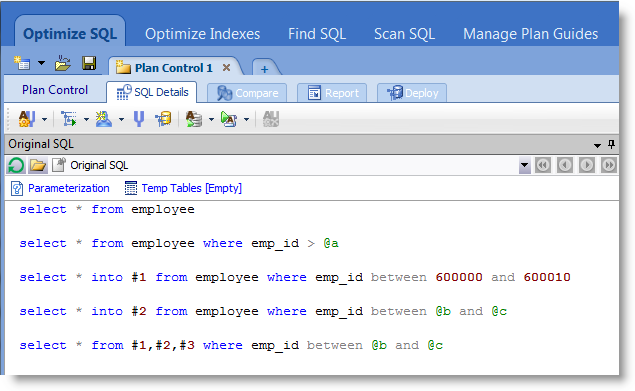This screenshot has width=635, height=391.
Task: Click the Save floppy disk icon
Action: tap(89, 64)
